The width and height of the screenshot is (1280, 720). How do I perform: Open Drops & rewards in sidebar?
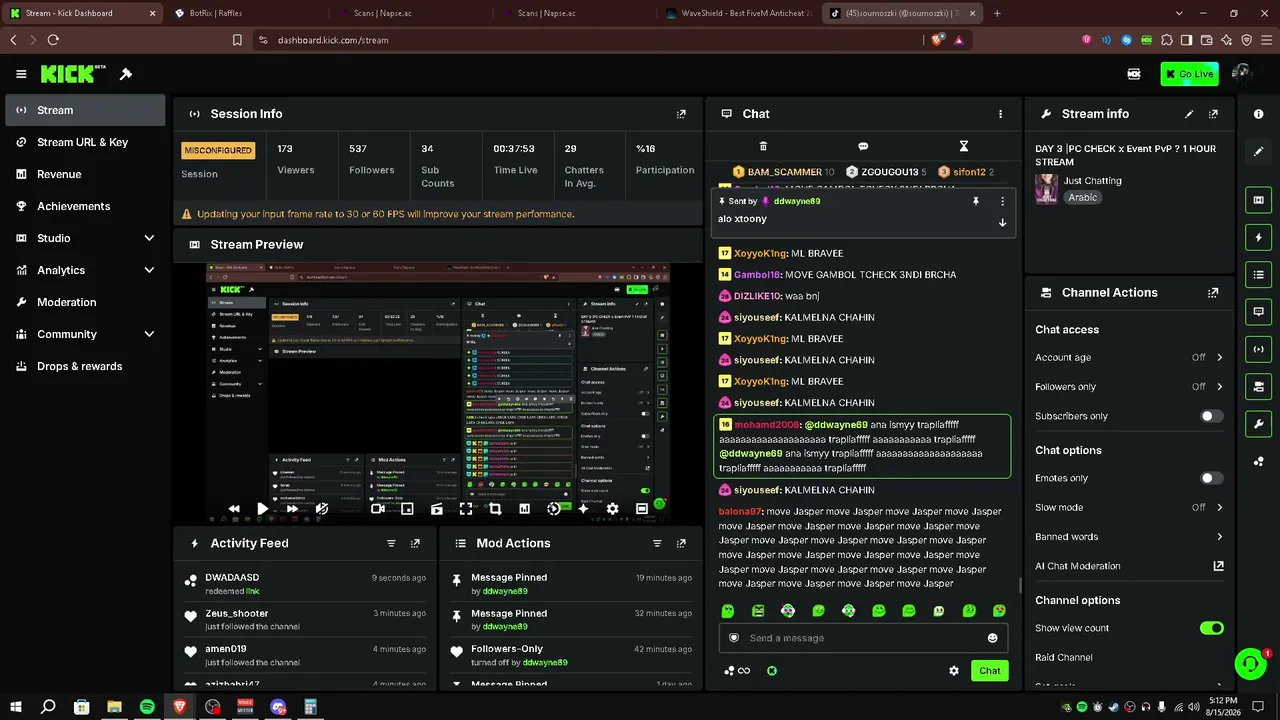[85, 366]
